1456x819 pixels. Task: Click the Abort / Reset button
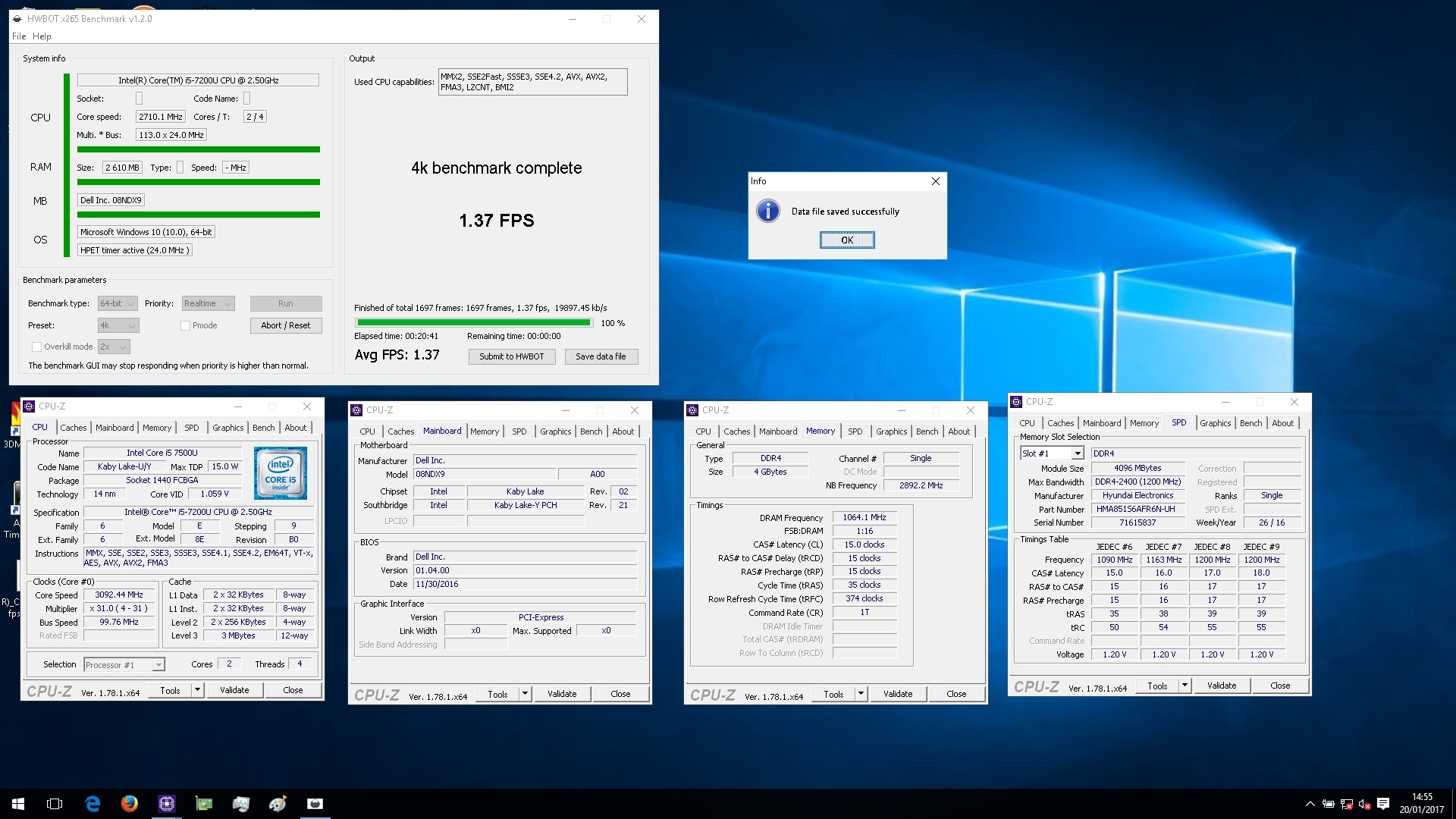tap(286, 325)
